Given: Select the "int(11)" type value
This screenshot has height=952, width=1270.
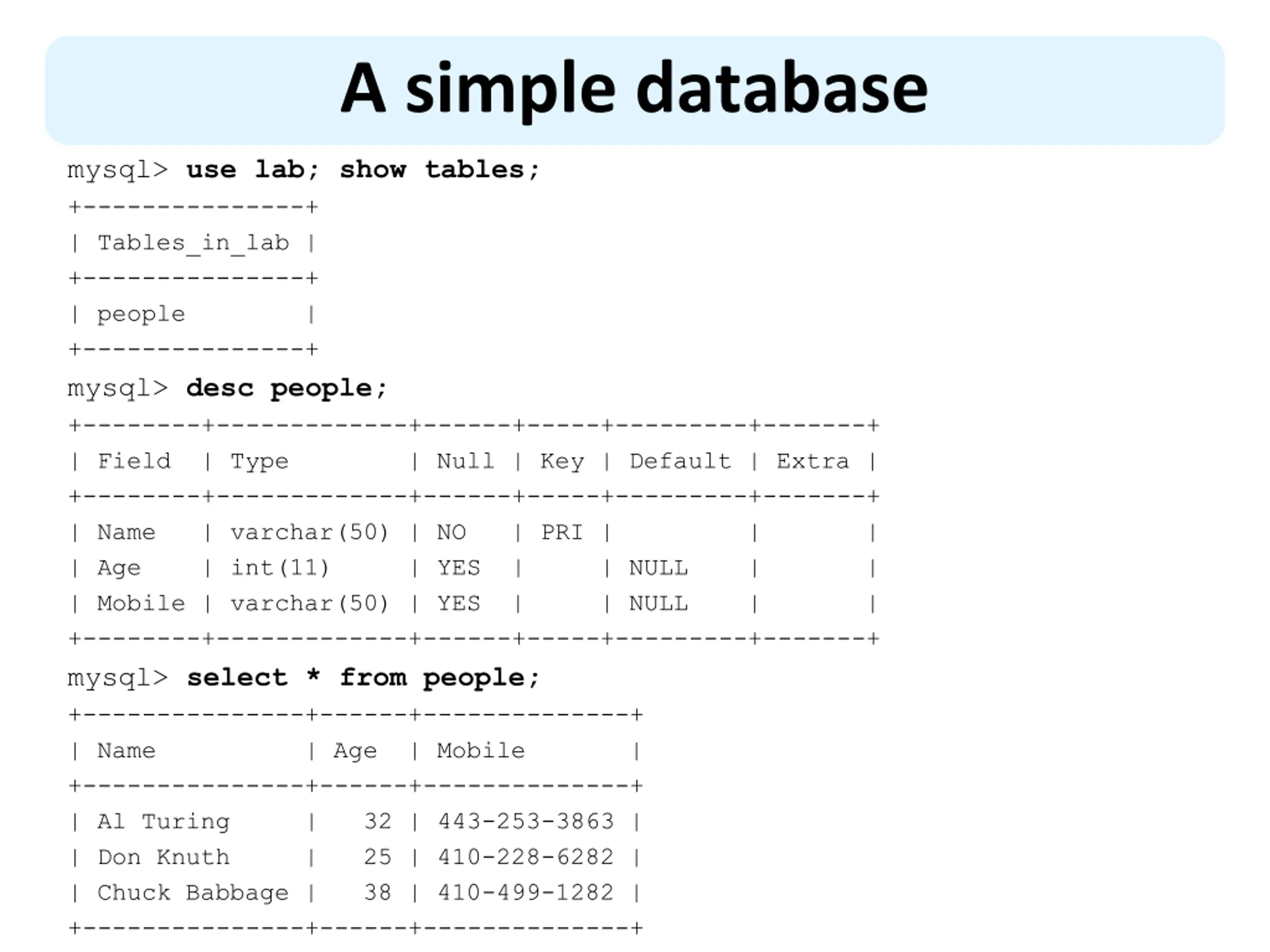Looking at the screenshot, I should (x=280, y=568).
